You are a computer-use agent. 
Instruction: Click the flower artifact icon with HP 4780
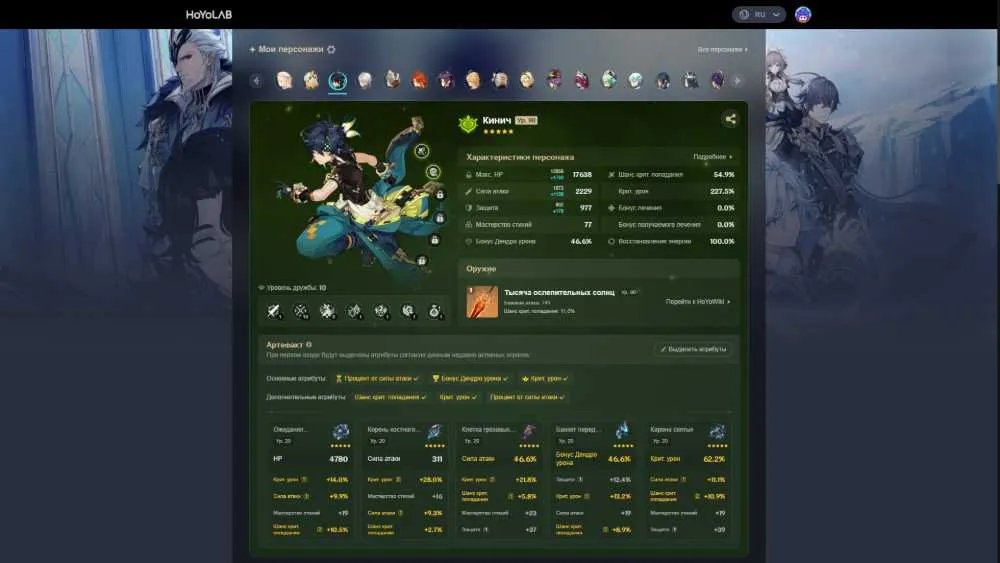point(341,432)
